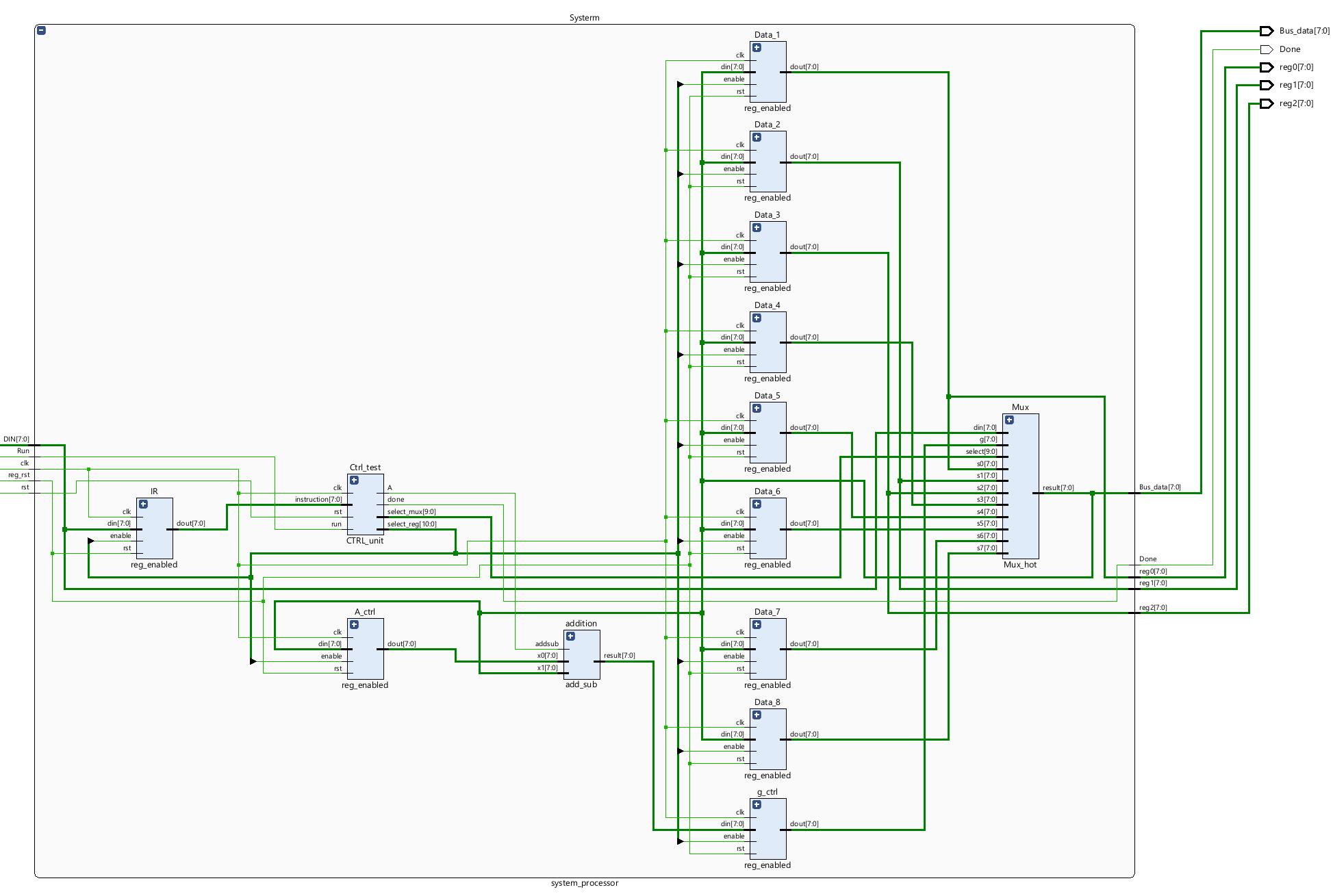Select select[9:0] pin on Mux block
1333x896 pixels.
981,452
